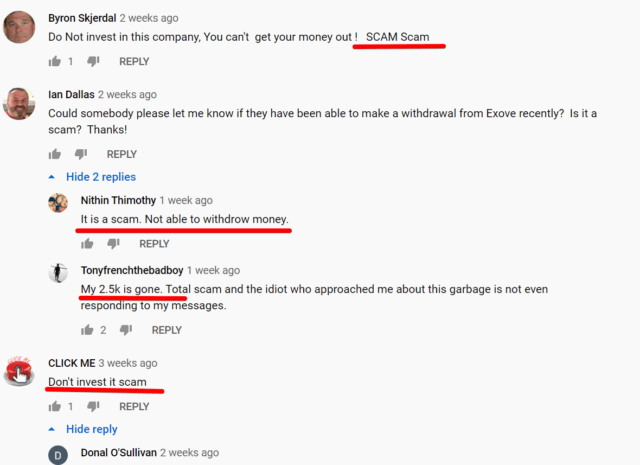
Task: Thumbs up Nithin Thimothy's reply
Action: (87, 244)
